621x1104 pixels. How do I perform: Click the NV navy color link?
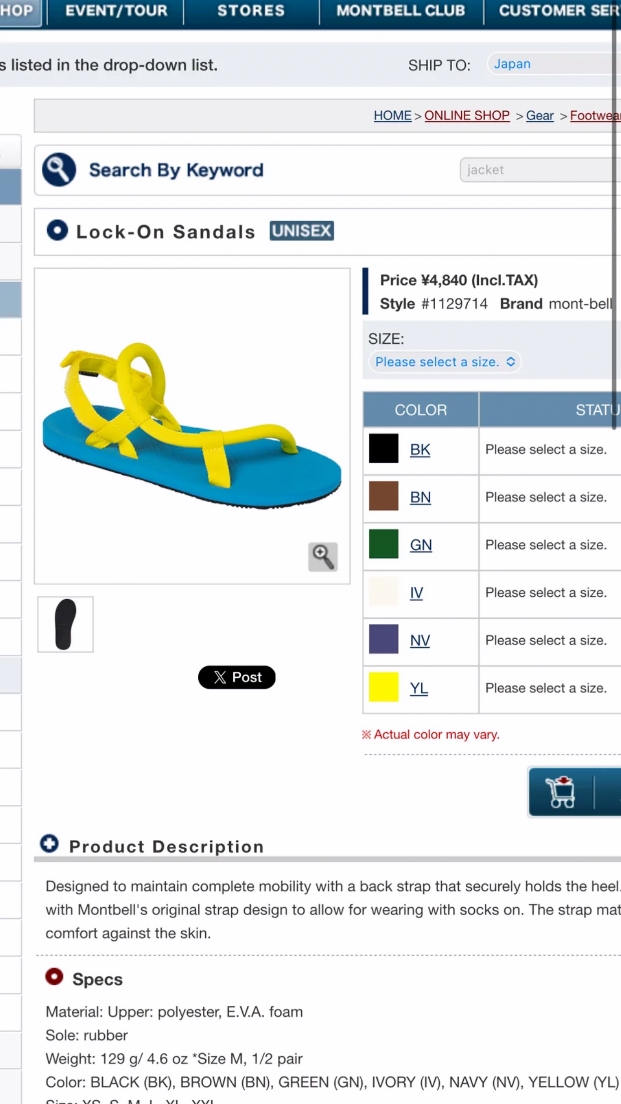(x=420, y=640)
